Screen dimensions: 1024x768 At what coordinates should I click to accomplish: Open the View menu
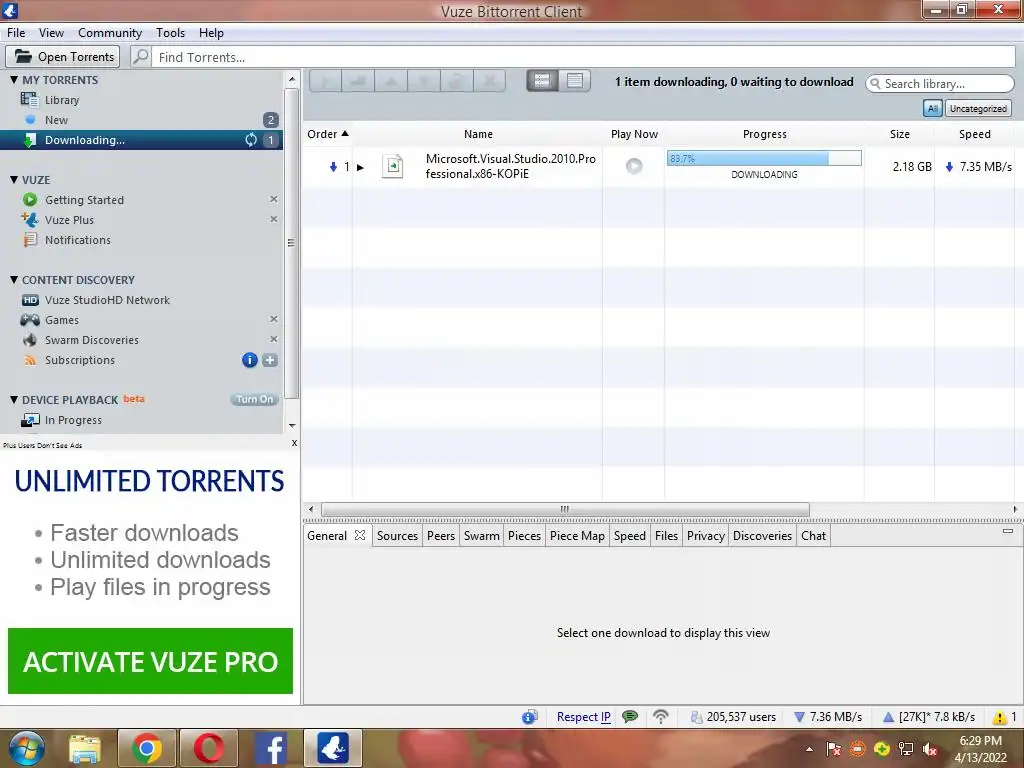51,33
